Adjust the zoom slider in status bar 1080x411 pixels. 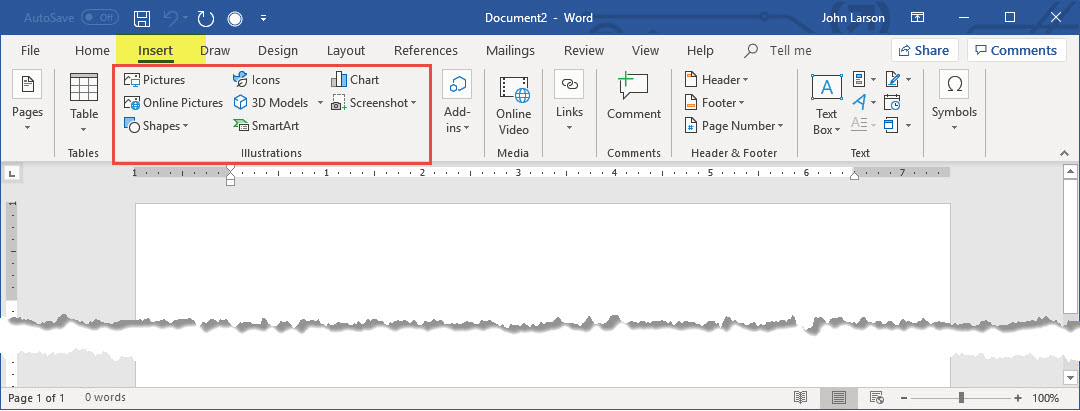pyautogui.click(x=960, y=397)
